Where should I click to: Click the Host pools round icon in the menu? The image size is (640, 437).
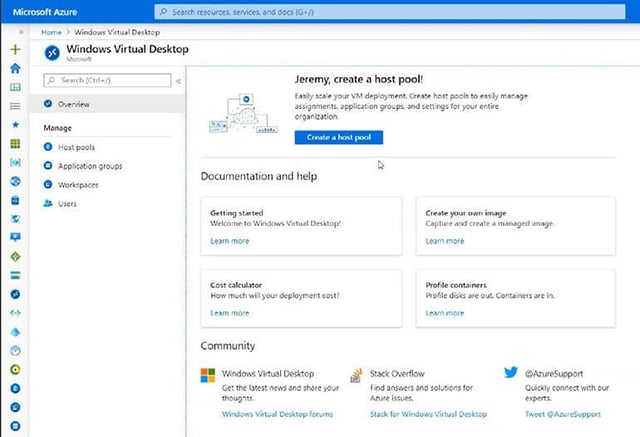coord(48,146)
